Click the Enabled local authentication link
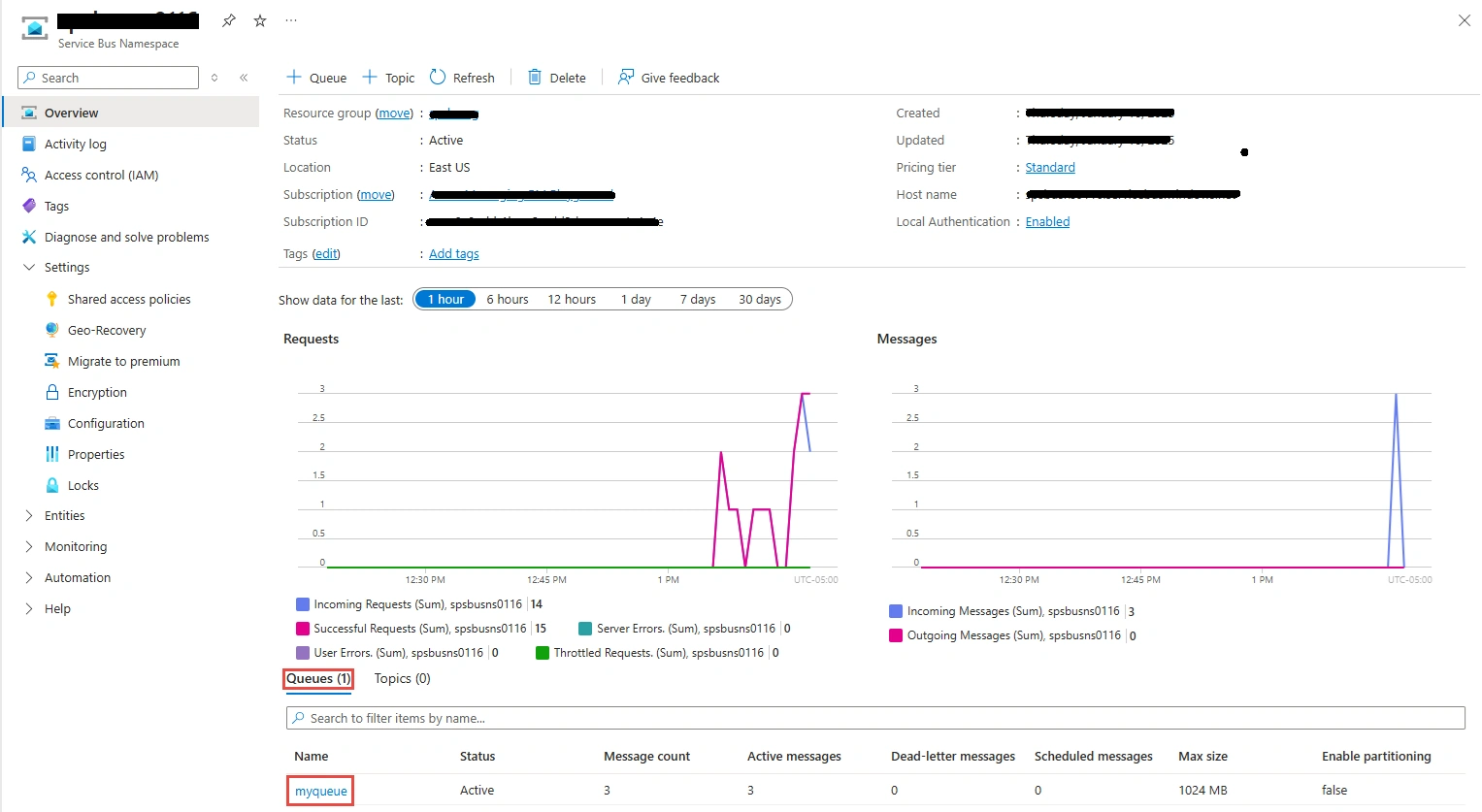This screenshot has width=1482, height=812. pos(1047,221)
